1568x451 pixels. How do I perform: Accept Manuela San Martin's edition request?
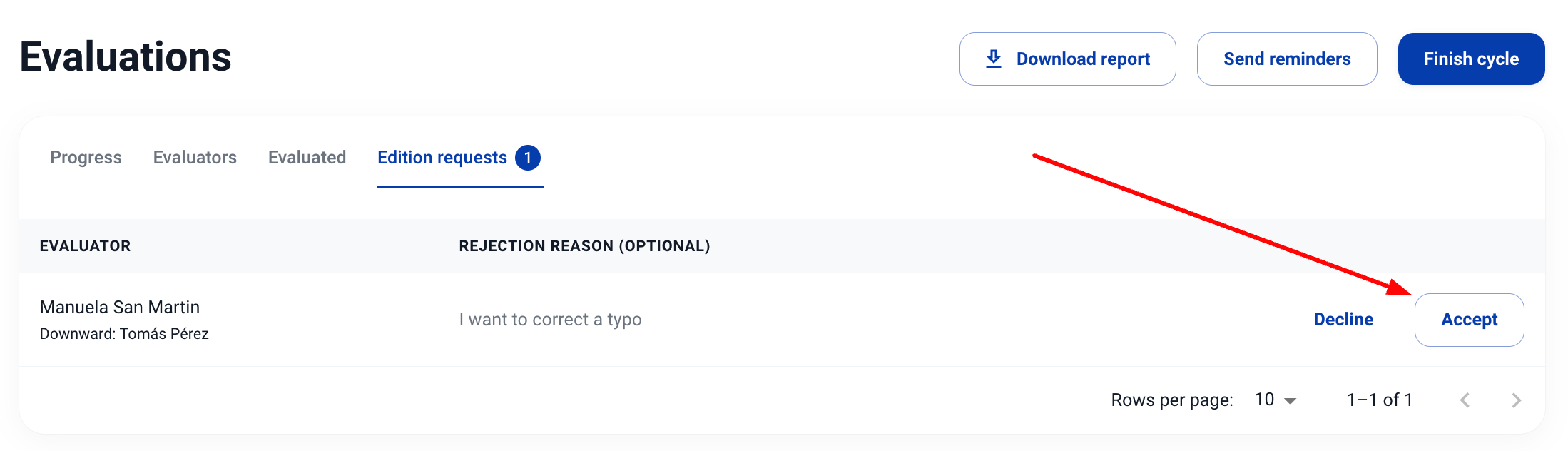[x=1469, y=320]
